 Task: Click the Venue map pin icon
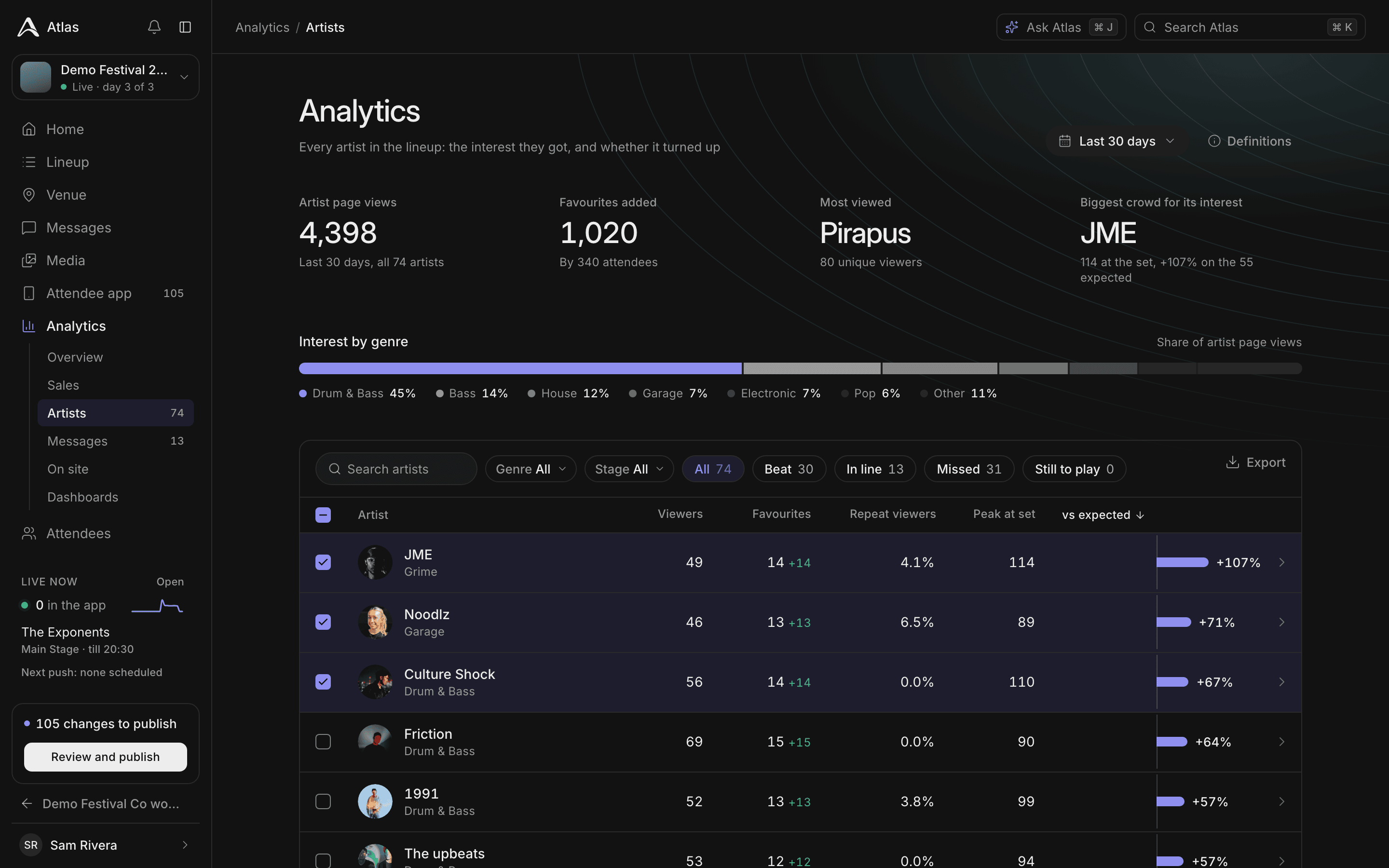point(29,195)
